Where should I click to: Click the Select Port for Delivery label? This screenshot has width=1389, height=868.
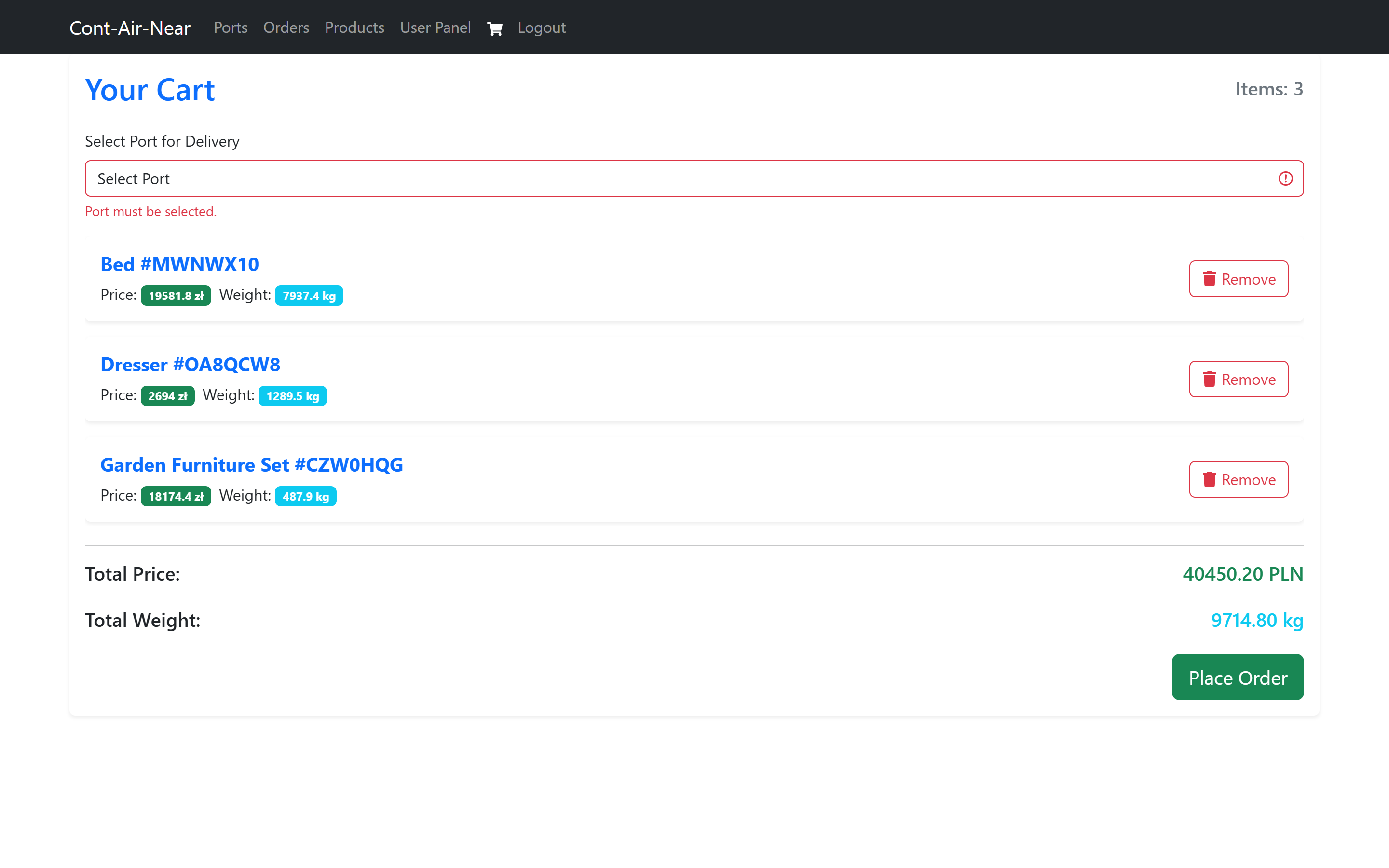click(162, 141)
